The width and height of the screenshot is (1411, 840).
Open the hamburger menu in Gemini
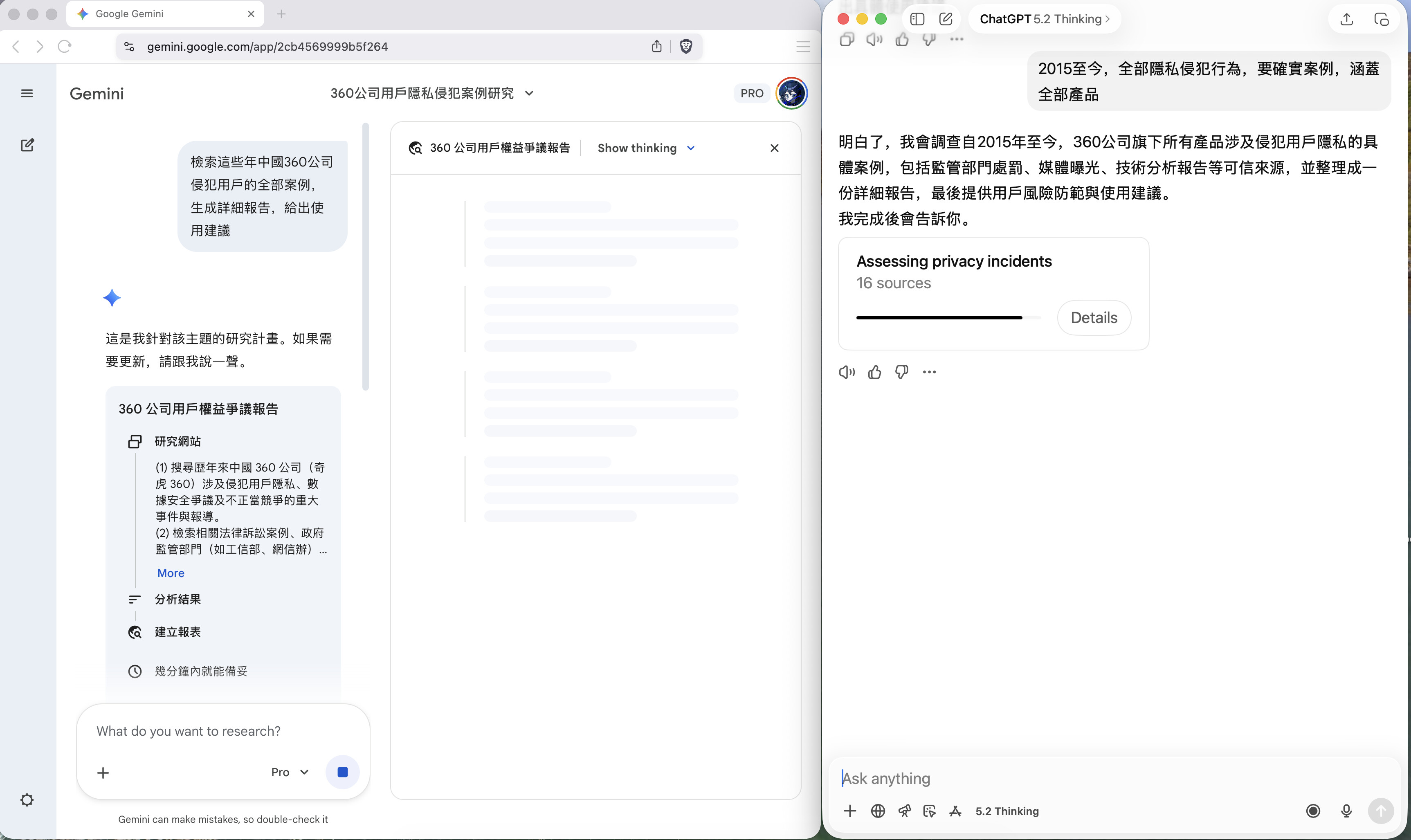click(x=27, y=93)
